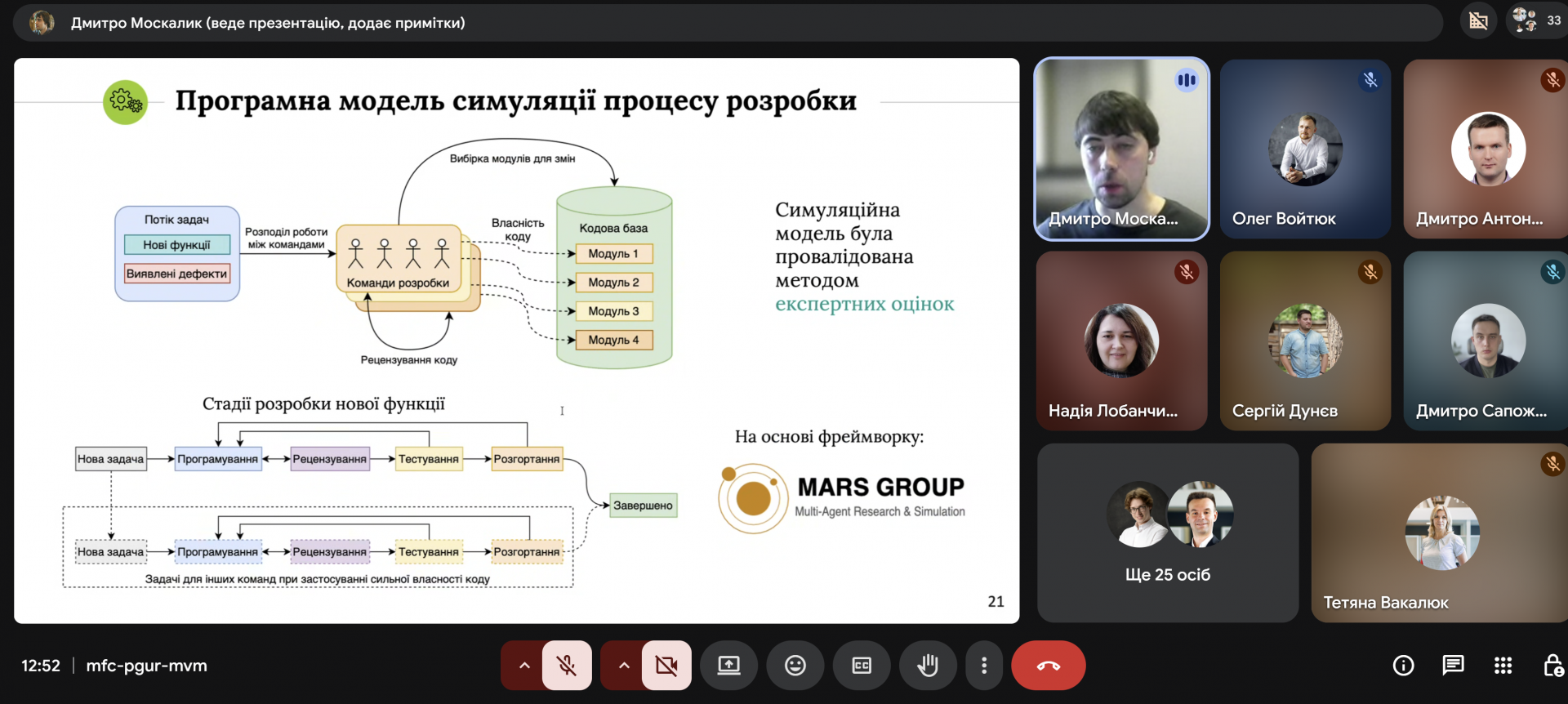Open host controls lock icon
The width and height of the screenshot is (1568, 704).
tap(1552, 666)
